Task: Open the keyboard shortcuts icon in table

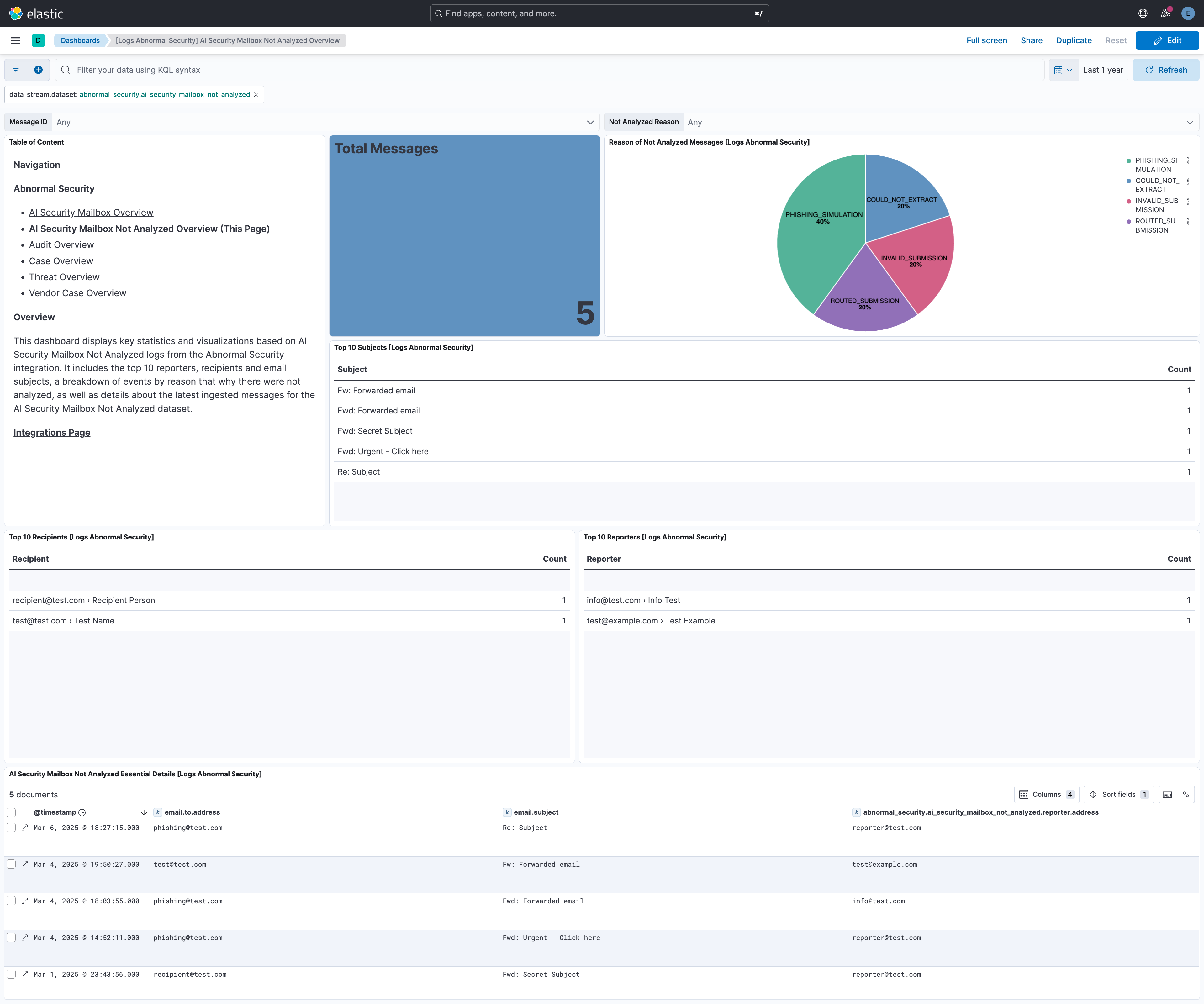Action: pos(1167,794)
